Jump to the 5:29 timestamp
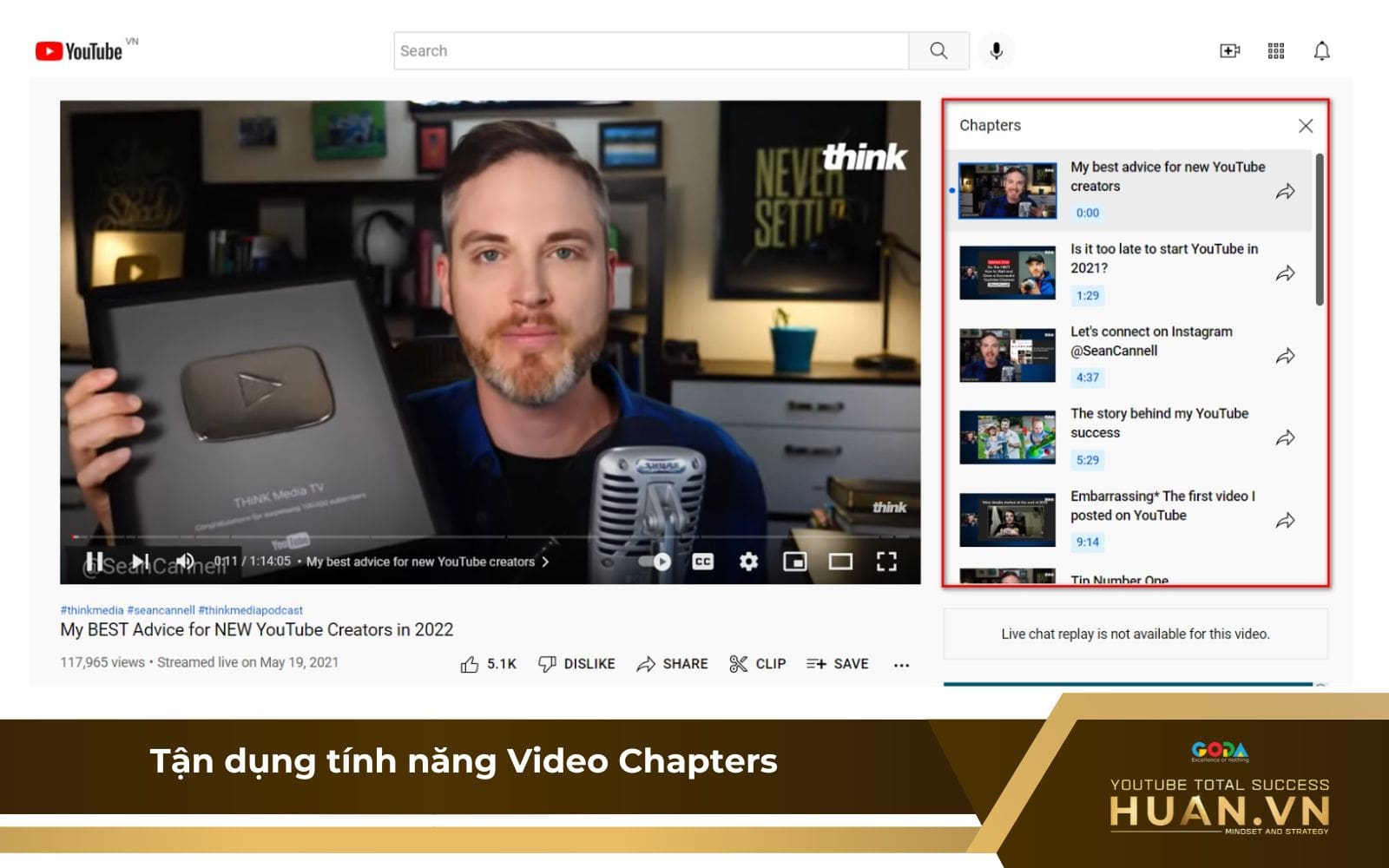Image resolution: width=1389 pixels, height=868 pixels. (1088, 460)
